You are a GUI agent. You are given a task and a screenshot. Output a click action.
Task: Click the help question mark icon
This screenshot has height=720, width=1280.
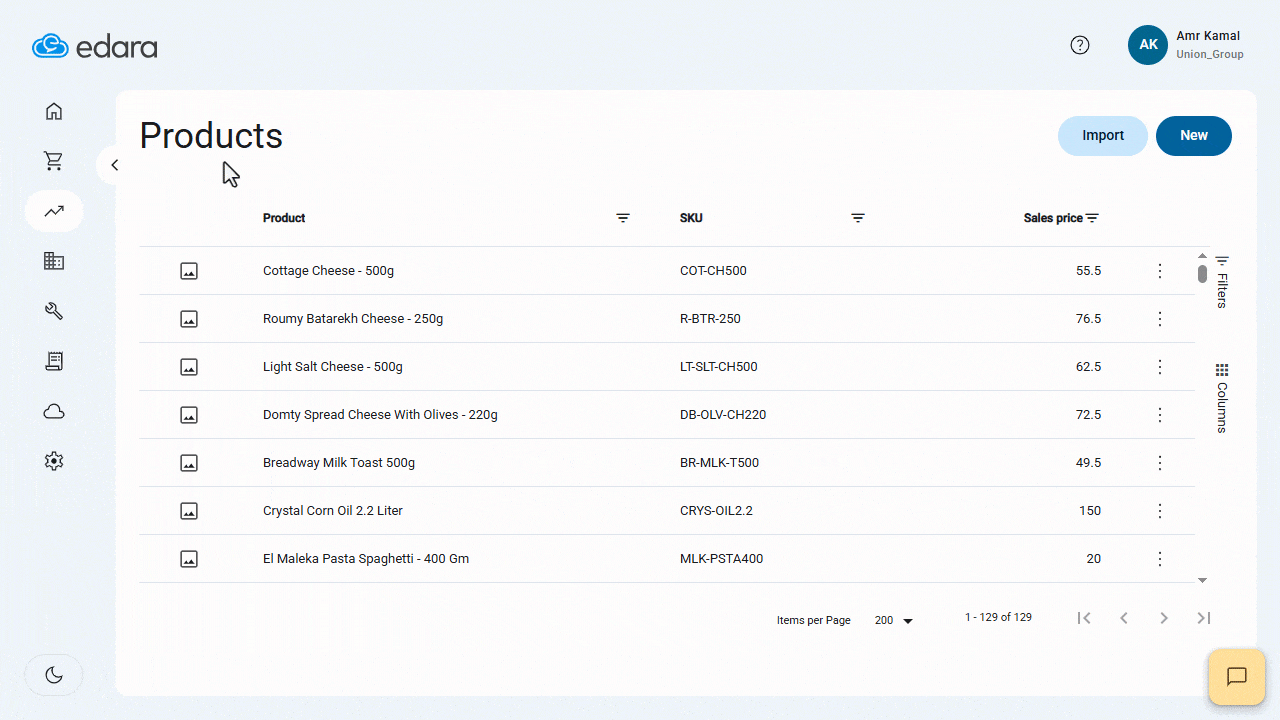pos(1080,45)
